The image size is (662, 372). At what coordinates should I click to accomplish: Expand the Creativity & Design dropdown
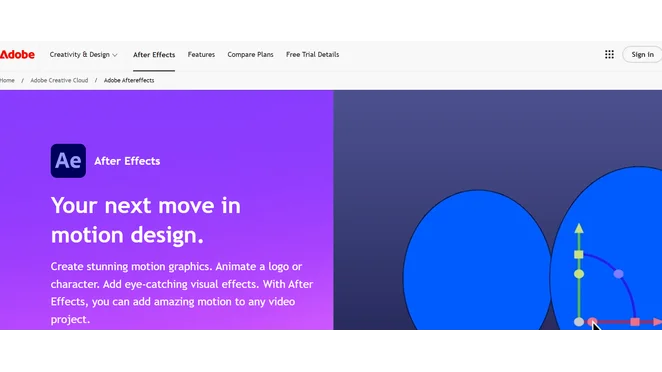click(83, 54)
